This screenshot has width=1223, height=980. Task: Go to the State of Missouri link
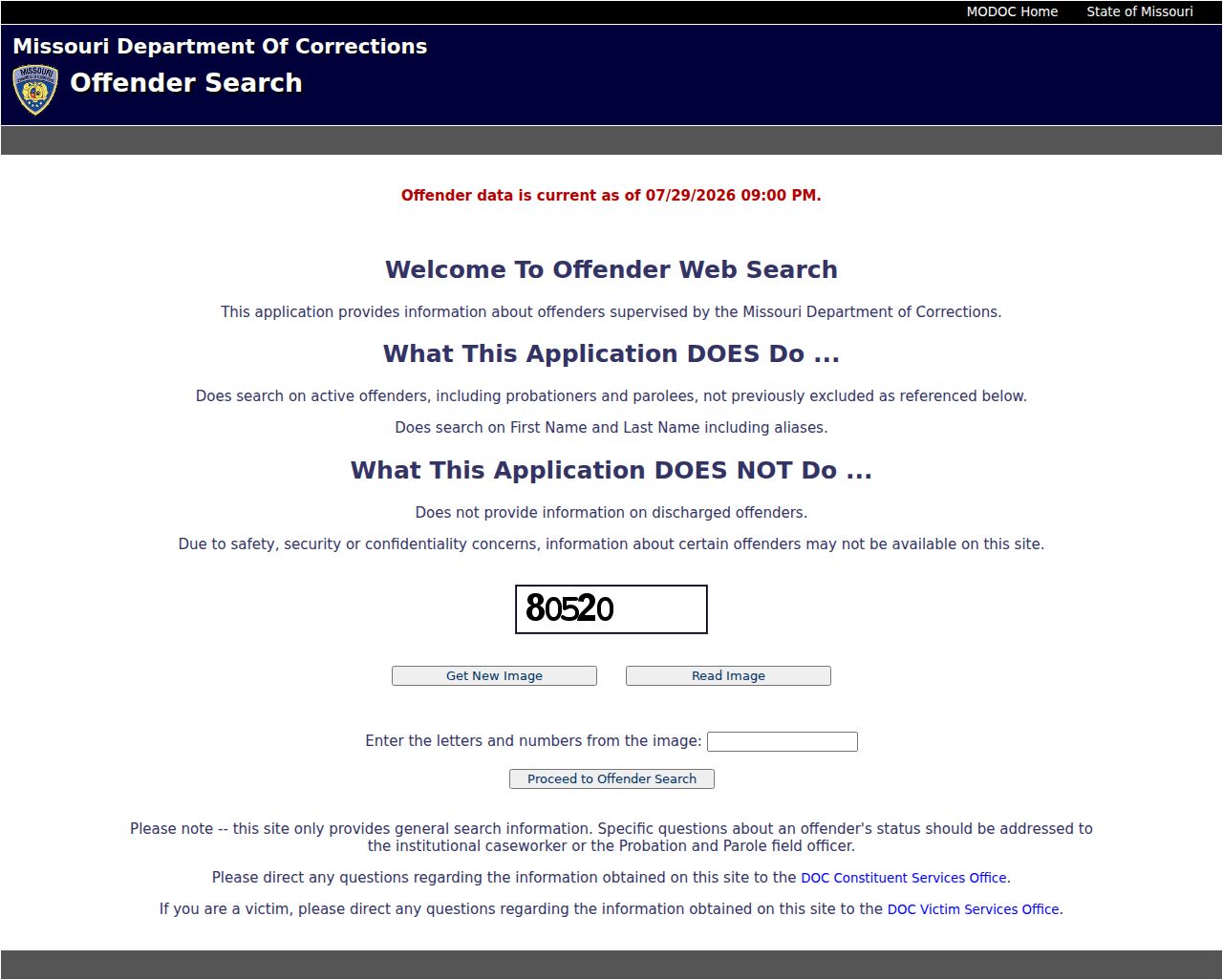1140,11
